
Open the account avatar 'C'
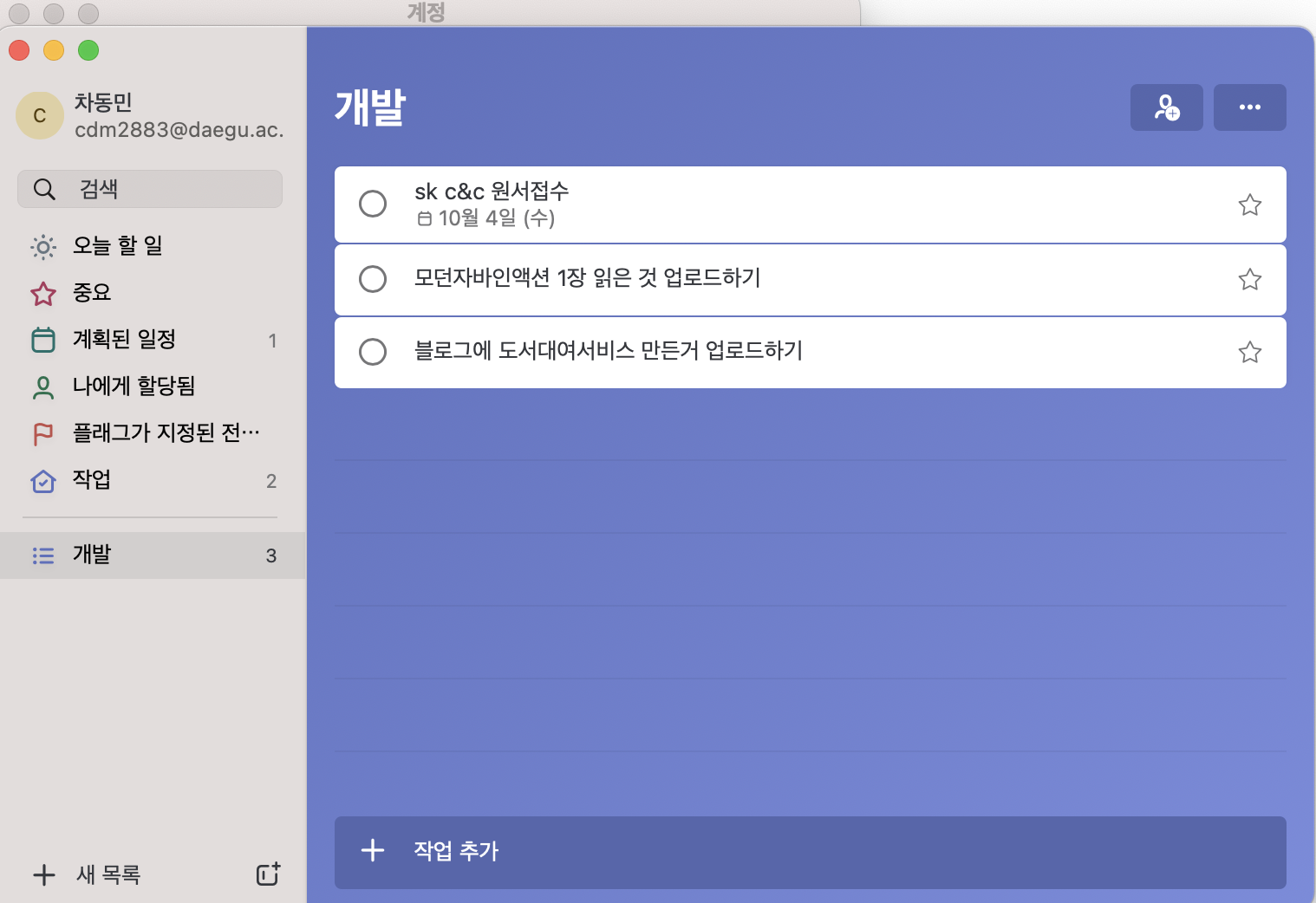coord(40,115)
